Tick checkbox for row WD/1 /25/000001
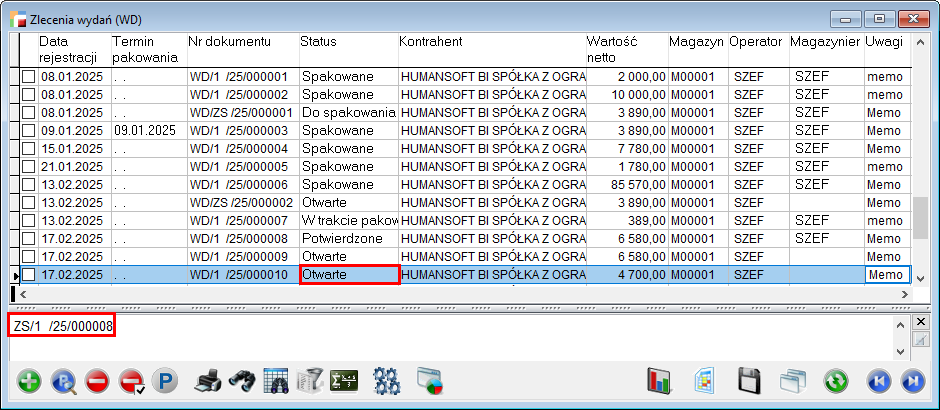The height and width of the screenshot is (410, 940). [29, 77]
